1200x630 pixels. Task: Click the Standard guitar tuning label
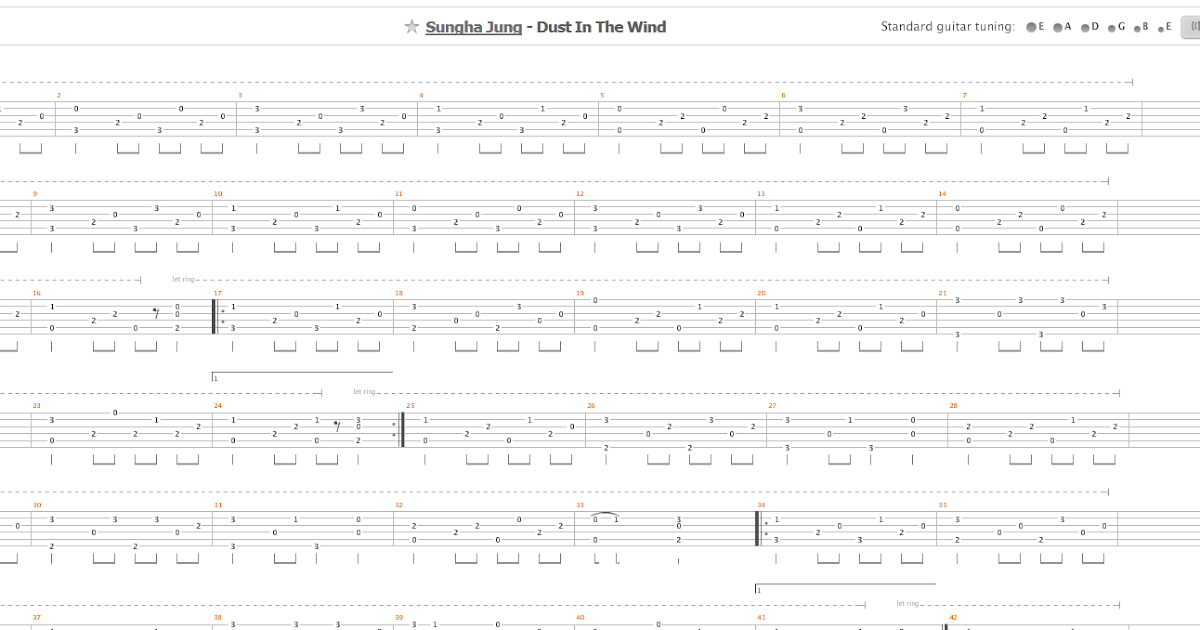point(947,27)
